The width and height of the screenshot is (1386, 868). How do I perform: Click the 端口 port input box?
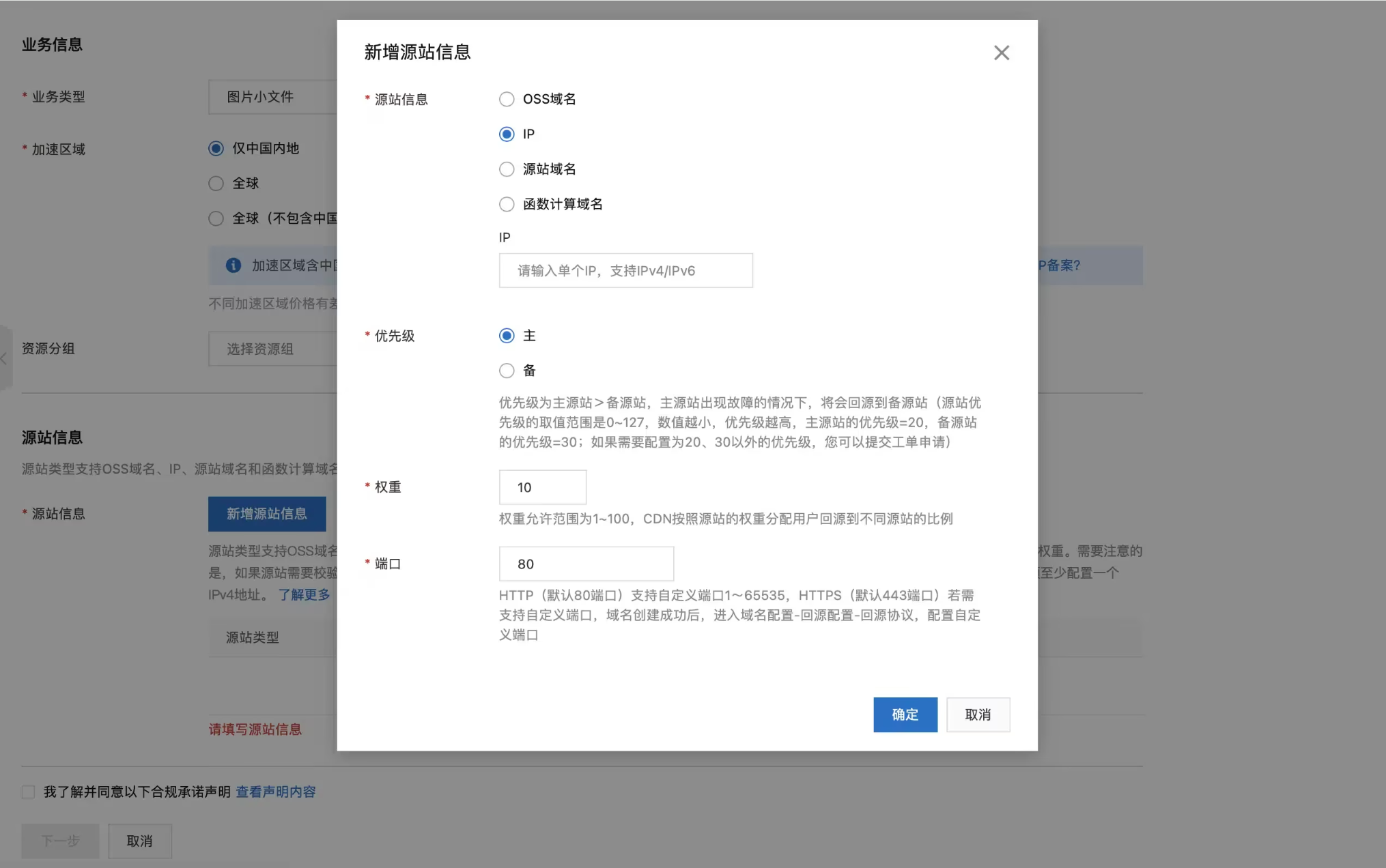[586, 564]
